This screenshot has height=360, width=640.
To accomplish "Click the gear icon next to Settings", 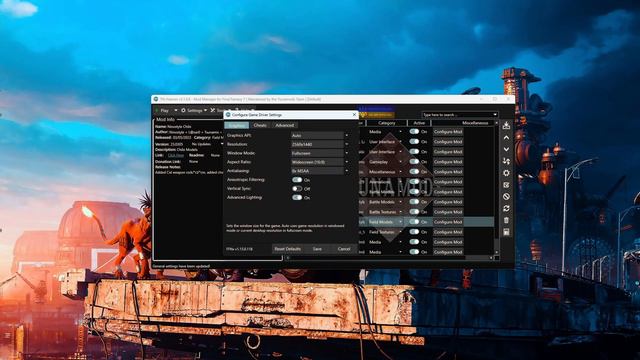I will [183, 110].
